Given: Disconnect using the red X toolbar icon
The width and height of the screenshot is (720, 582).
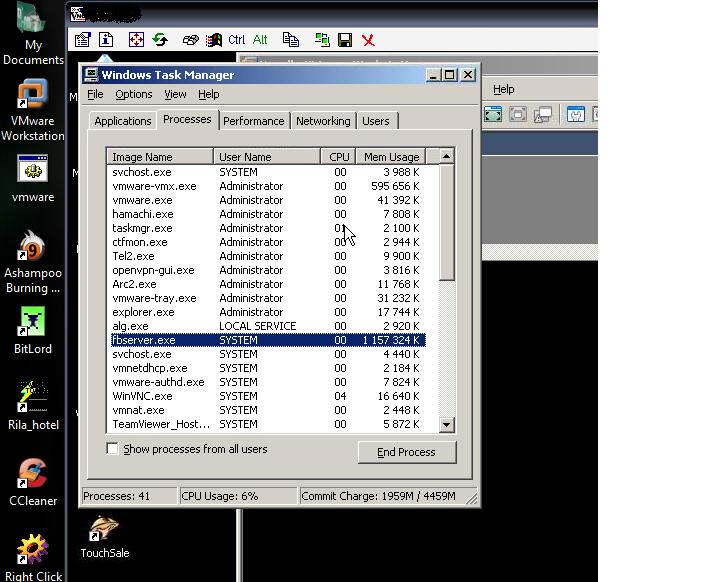Looking at the screenshot, I should (x=369, y=40).
